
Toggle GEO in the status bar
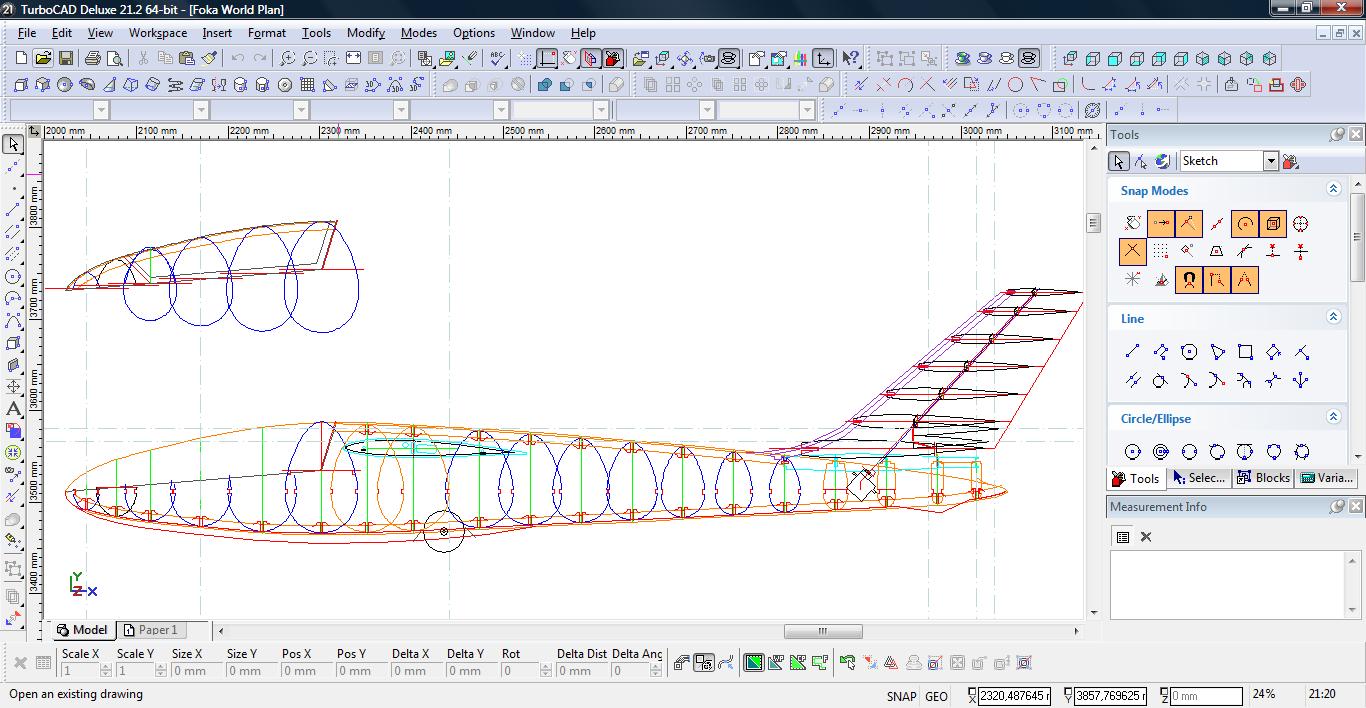(x=936, y=696)
